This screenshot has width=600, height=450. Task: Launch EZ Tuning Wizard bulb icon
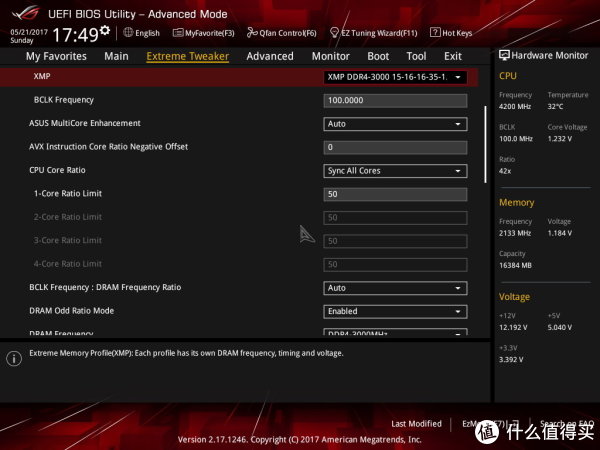coord(334,33)
